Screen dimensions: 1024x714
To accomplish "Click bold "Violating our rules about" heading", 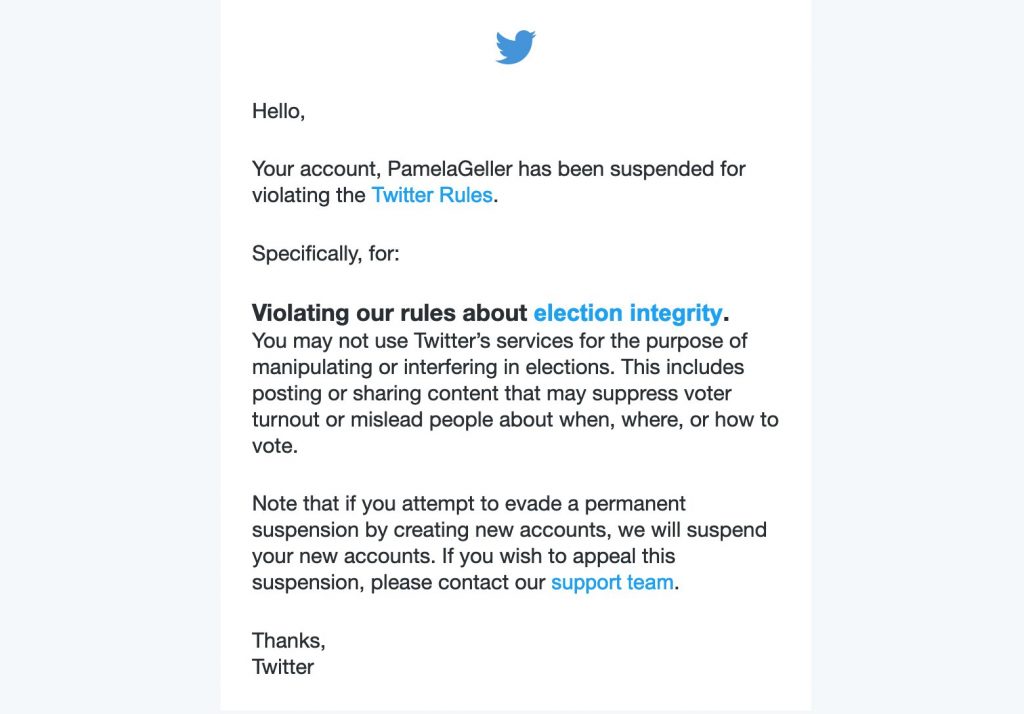I will click(x=389, y=313).
